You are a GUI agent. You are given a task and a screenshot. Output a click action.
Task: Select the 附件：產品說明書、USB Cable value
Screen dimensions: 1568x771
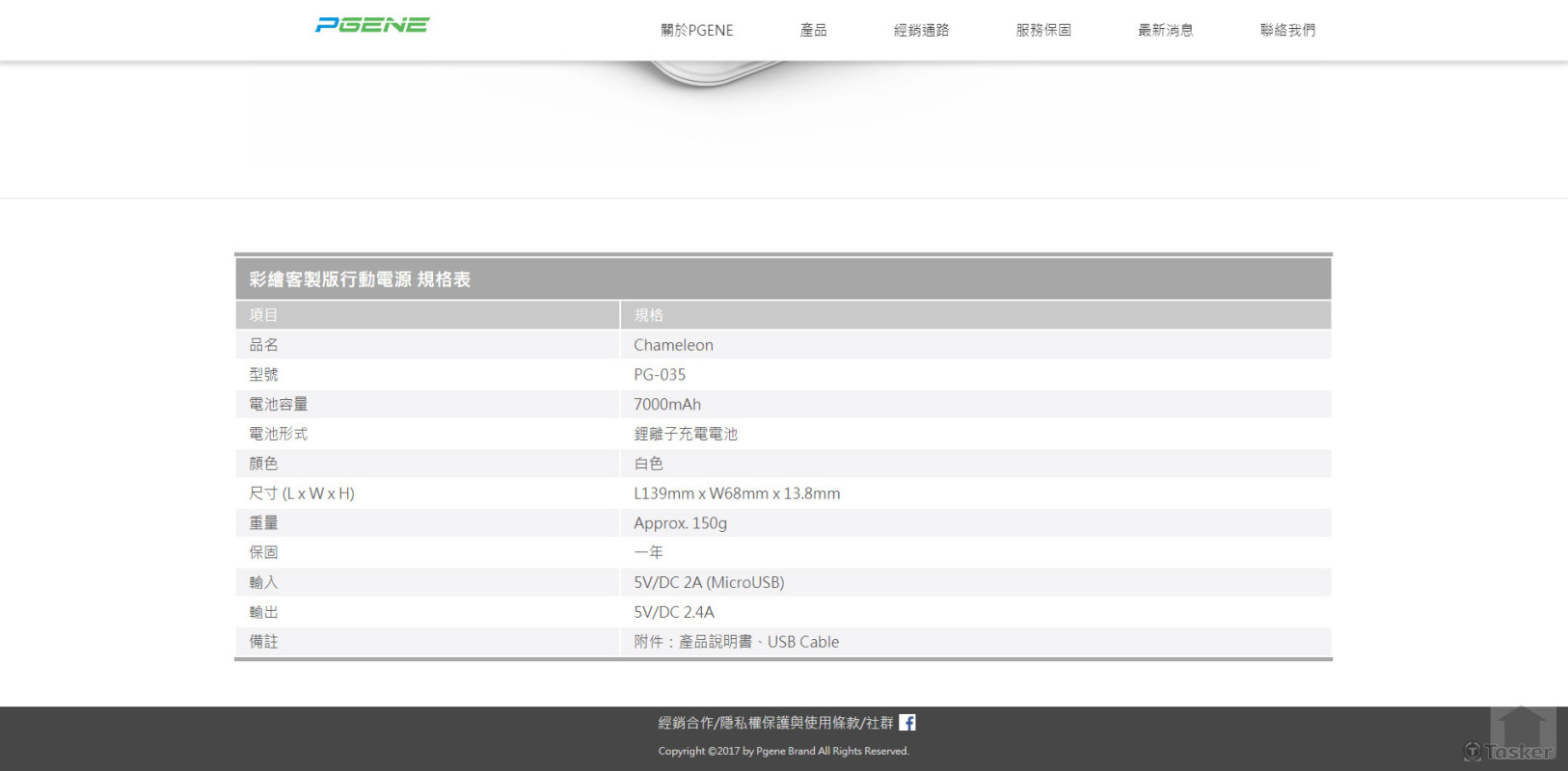737,642
